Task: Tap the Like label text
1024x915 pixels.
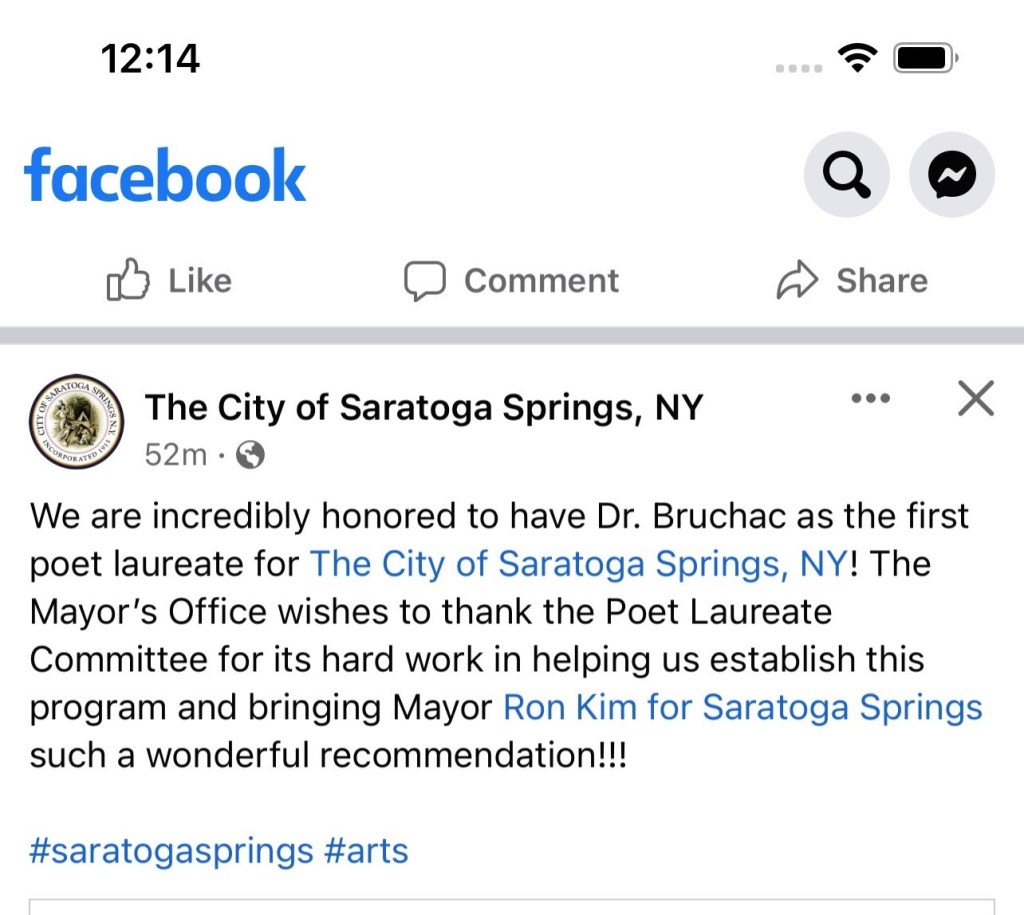Action: coord(200,281)
